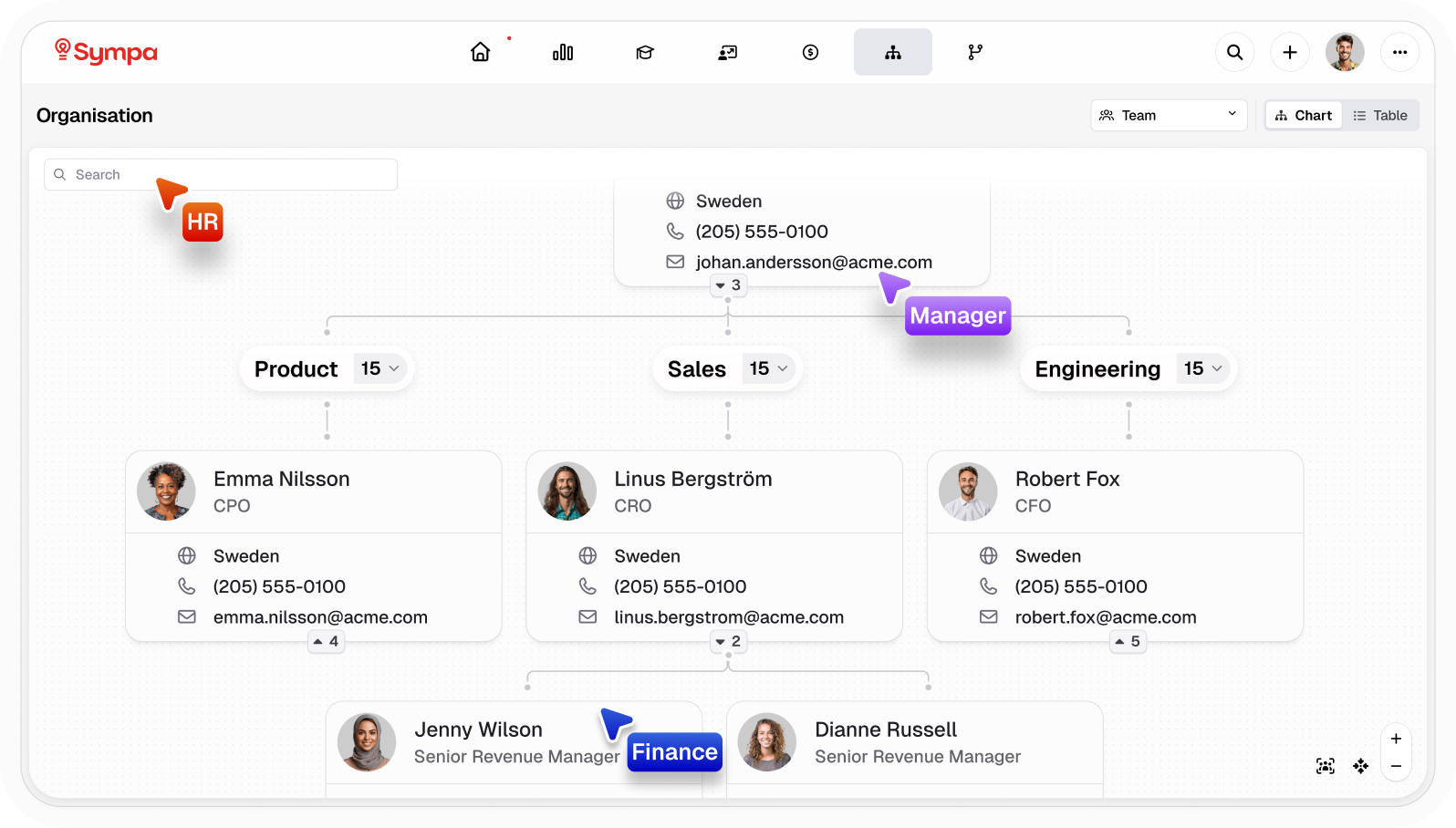Collapse Linus Bergström's 2 reports
This screenshot has height=828, width=1456.
click(728, 641)
